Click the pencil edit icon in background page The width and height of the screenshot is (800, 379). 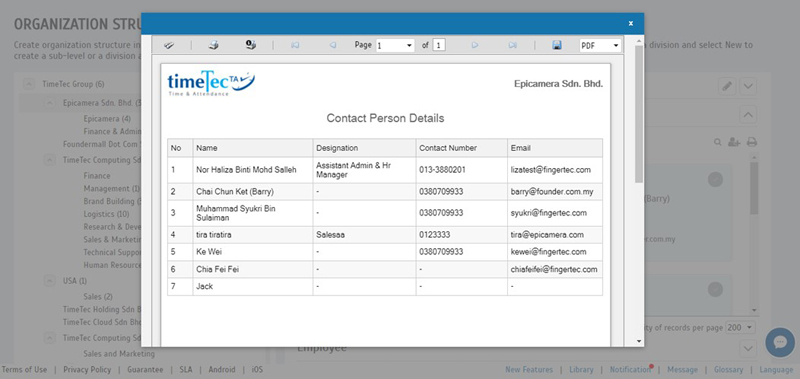[x=727, y=86]
